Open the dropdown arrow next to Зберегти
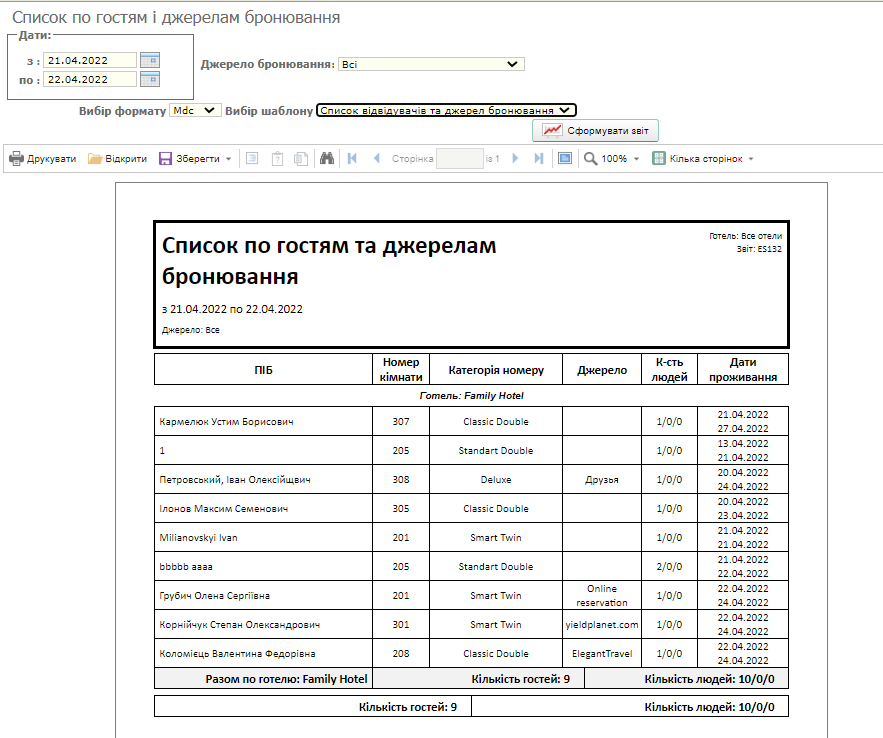This screenshot has height=738, width=883. click(x=228, y=159)
